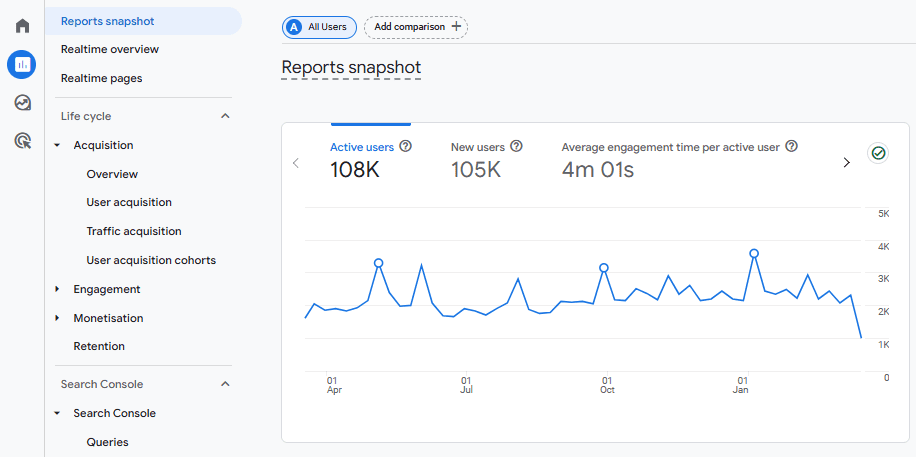The width and height of the screenshot is (916, 457).
Task: Click the help icon beside Active users
Action: pyautogui.click(x=405, y=146)
